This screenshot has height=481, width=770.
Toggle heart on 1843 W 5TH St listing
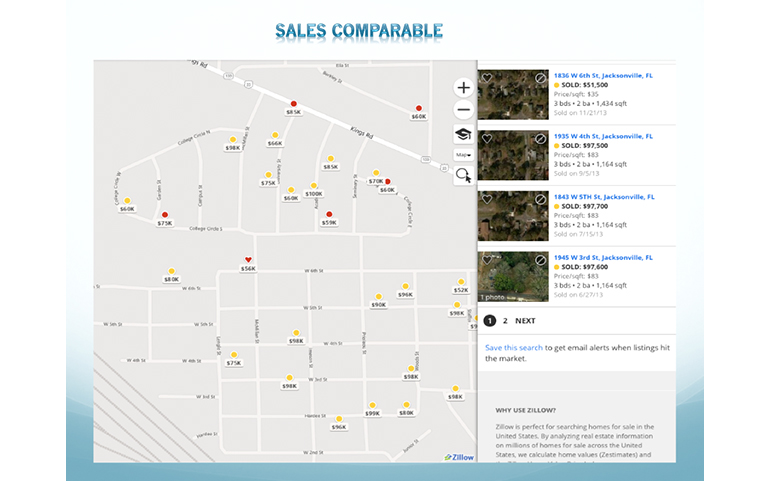coord(487,199)
